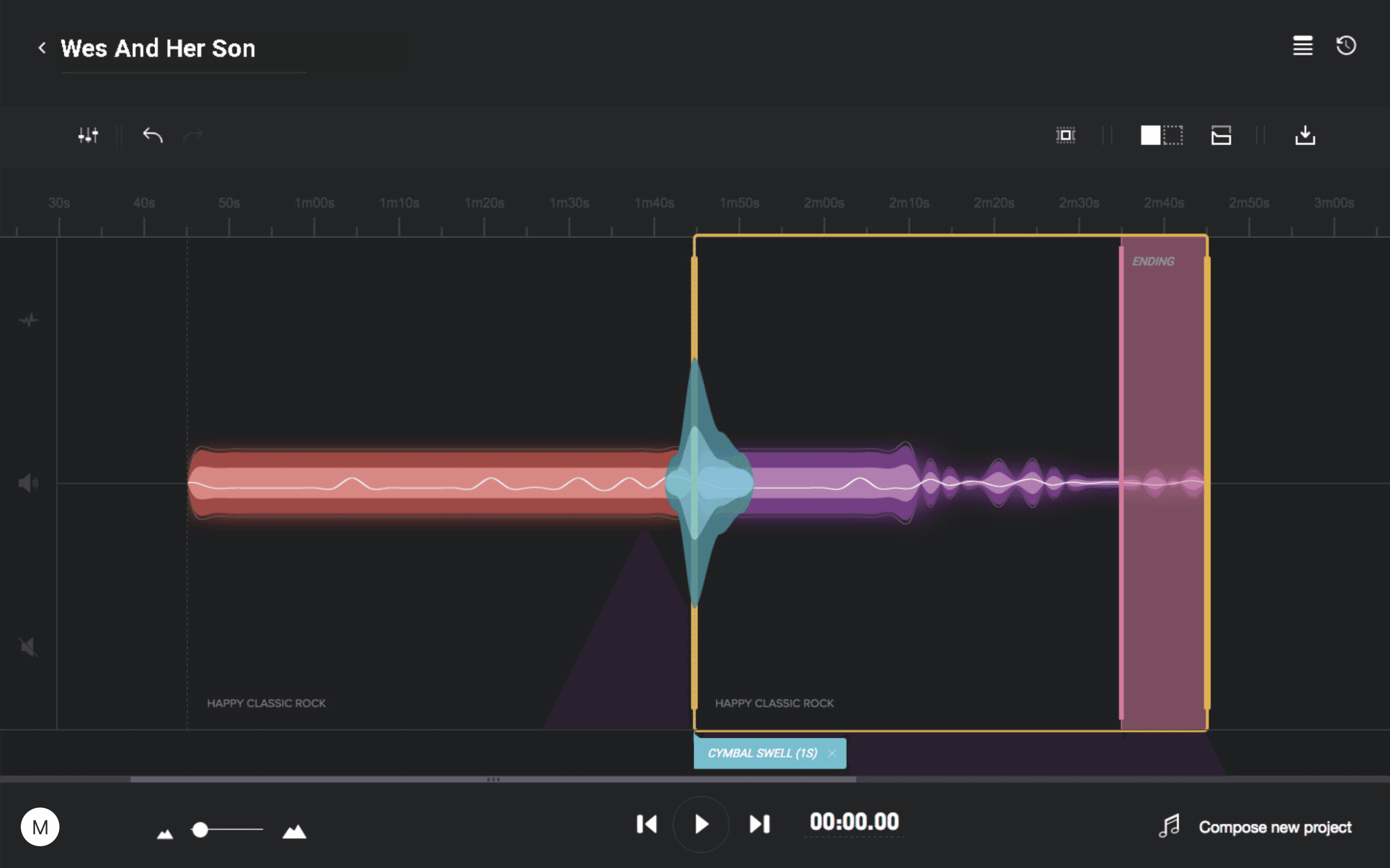Viewport: 1390px width, 868px height.
Task: Click the zoom slider handle
Action: click(200, 829)
